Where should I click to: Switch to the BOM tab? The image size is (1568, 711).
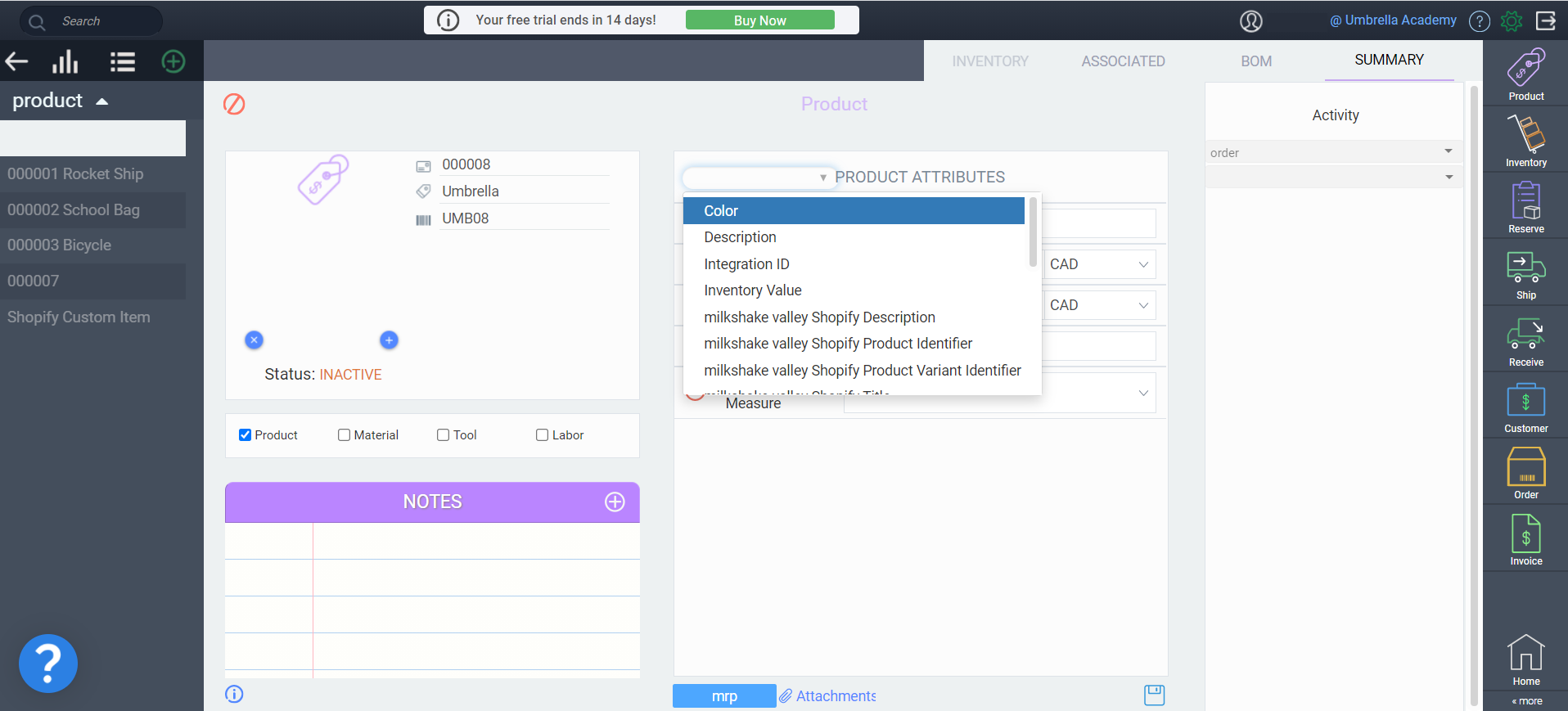1256,61
